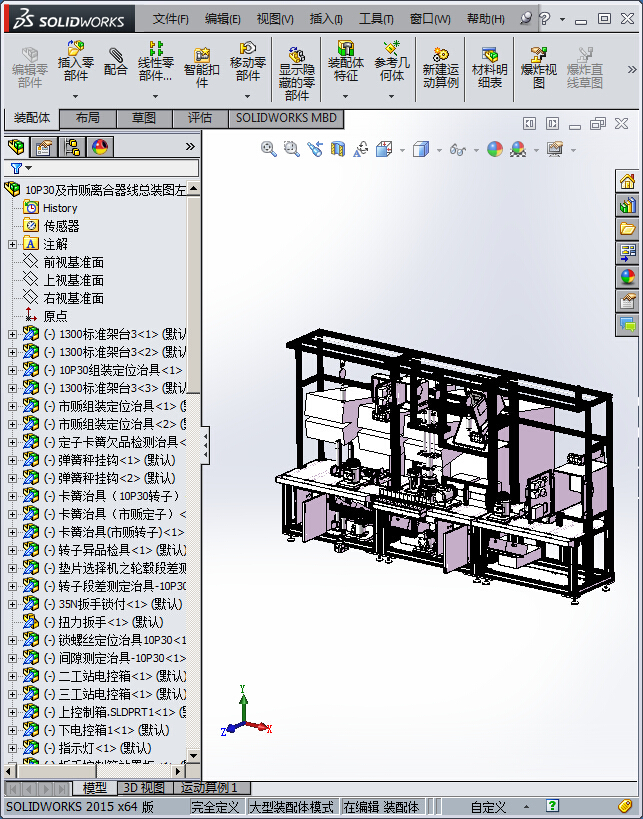Screen dimensions: 643x819
Task: Open the 视图(V) menu
Action: [x=275, y=19]
